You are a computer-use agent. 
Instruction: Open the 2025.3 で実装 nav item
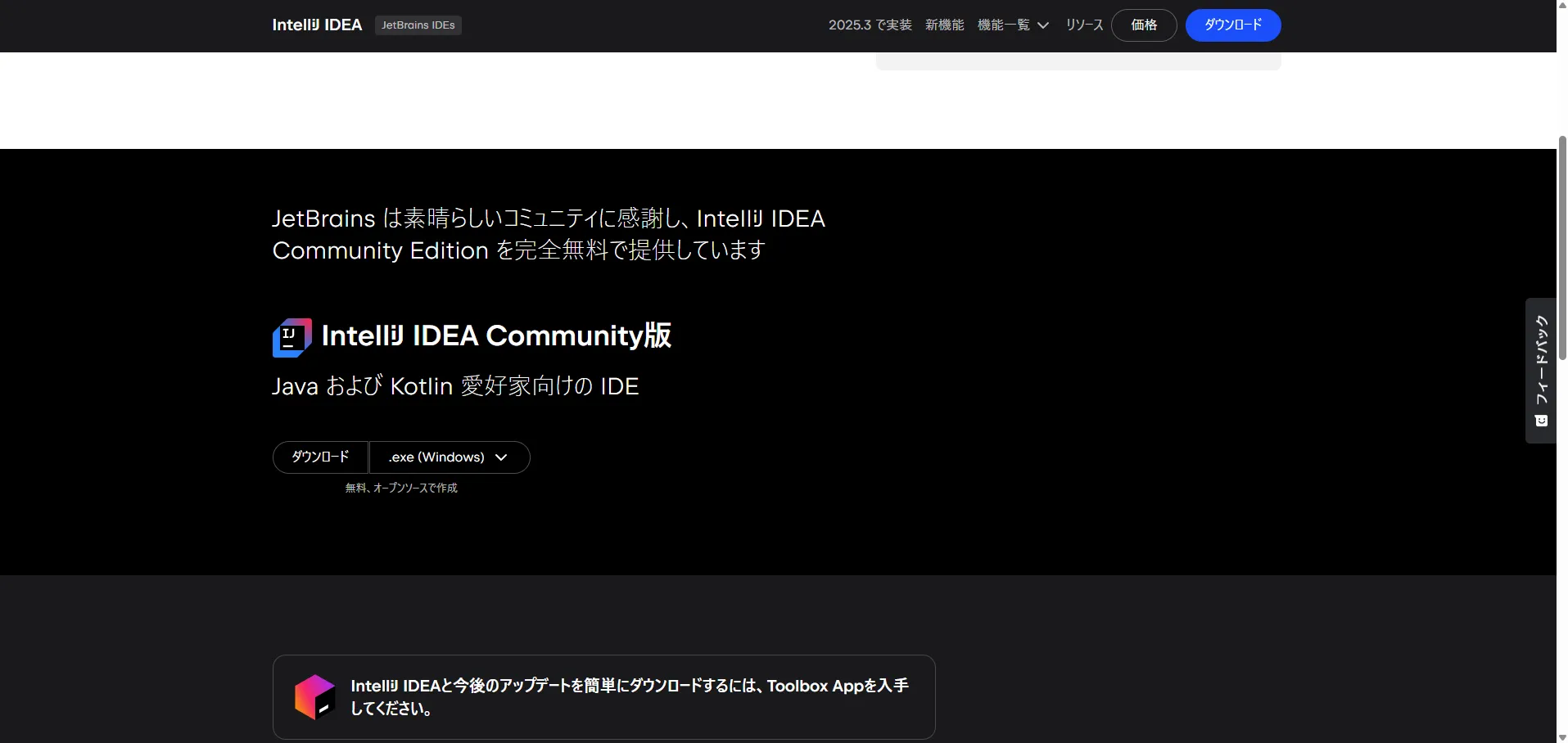click(870, 25)
